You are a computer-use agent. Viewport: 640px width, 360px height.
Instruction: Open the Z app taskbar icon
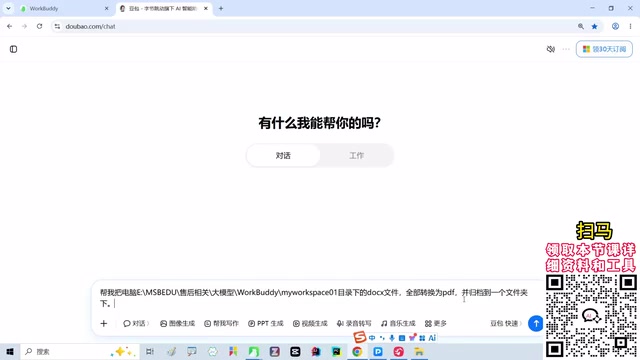coord(274,351)
